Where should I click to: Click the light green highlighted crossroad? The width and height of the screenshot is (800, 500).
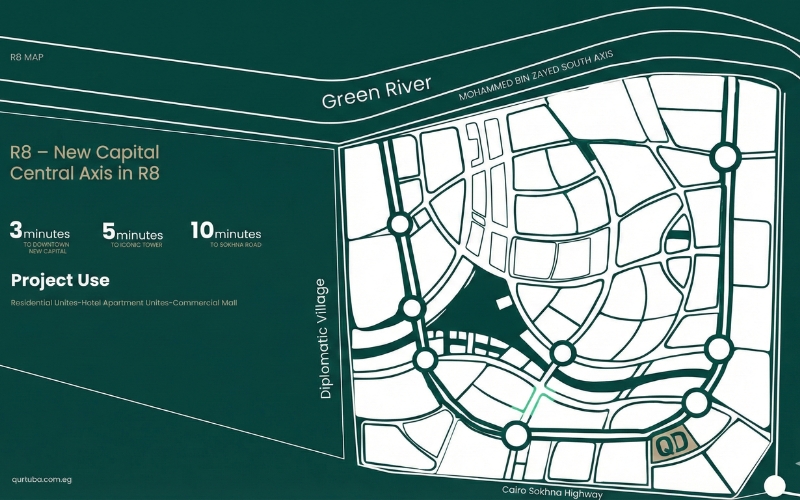click(x=540, y=394)
